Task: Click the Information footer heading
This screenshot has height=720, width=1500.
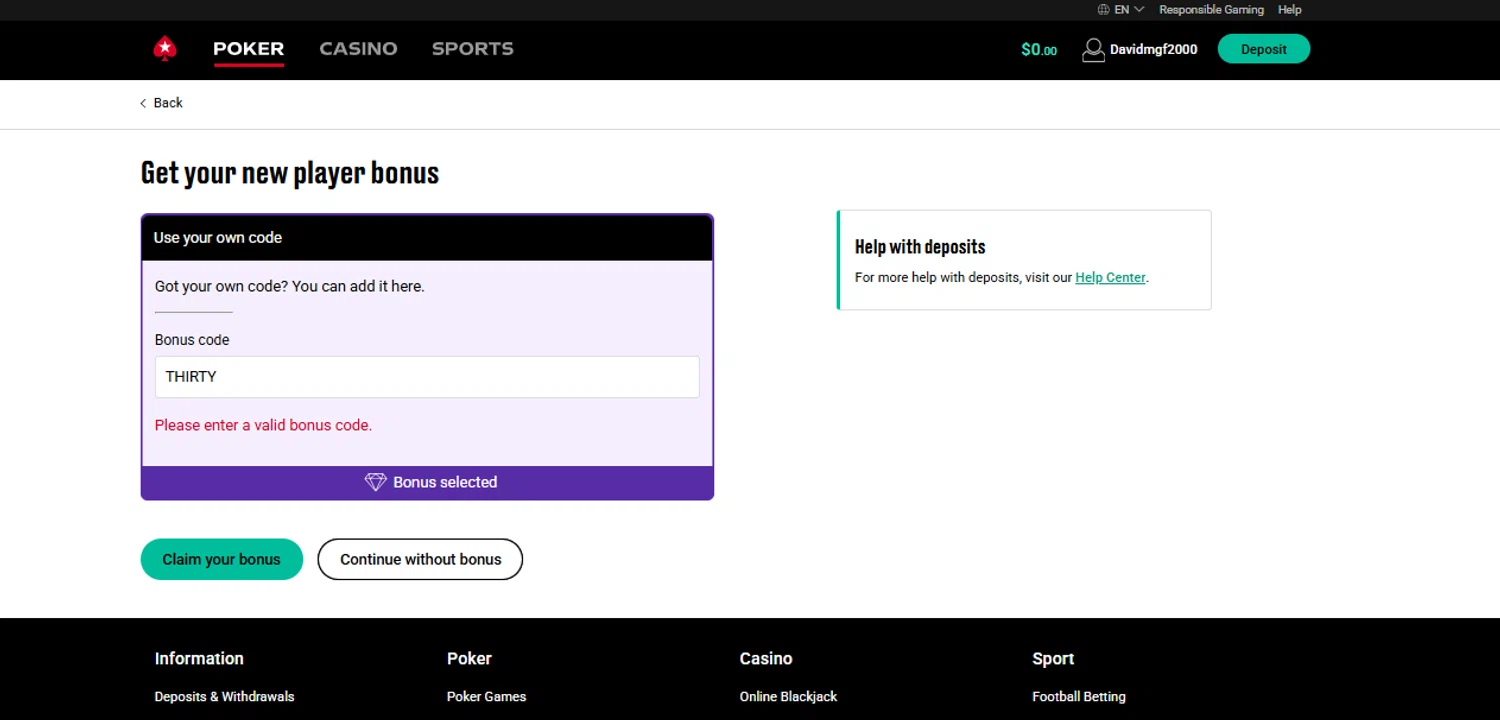Action: pos(199,659)
